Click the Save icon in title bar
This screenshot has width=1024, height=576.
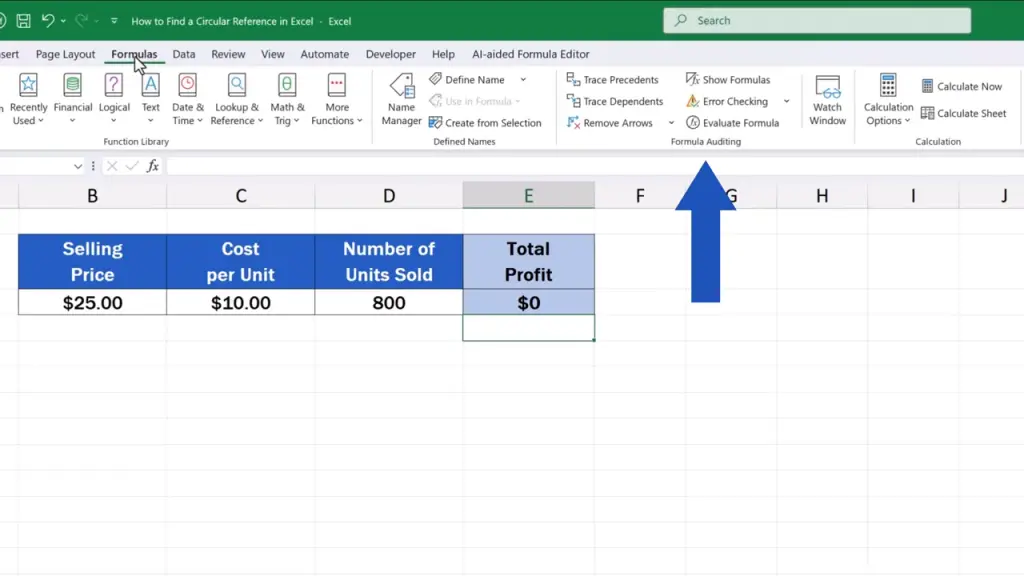click(23, 21)
